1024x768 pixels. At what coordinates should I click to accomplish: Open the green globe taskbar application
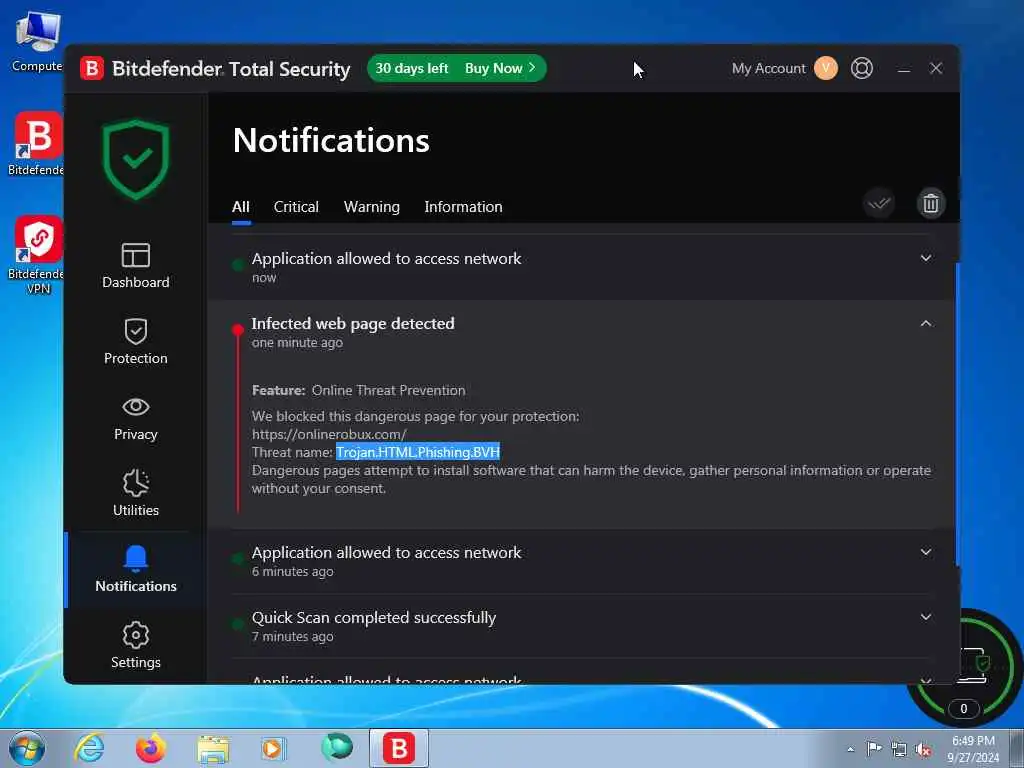tap(336, 747)
